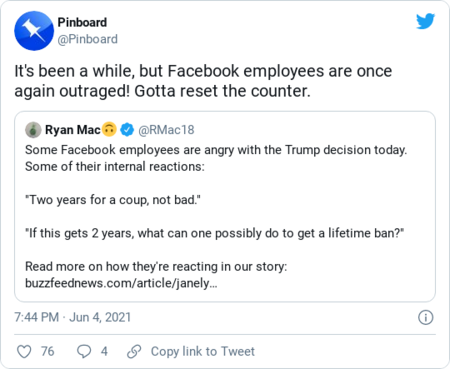This screenshot has width=450, height=369.
Task: Click the 4 replies count
Action: (104, 351)
